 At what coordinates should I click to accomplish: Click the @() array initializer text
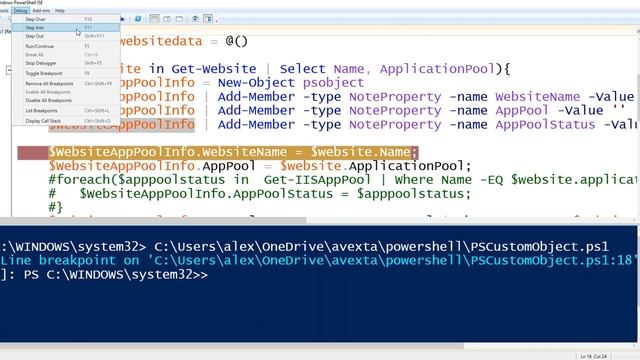pyautogui.click(x=237, y=41)
